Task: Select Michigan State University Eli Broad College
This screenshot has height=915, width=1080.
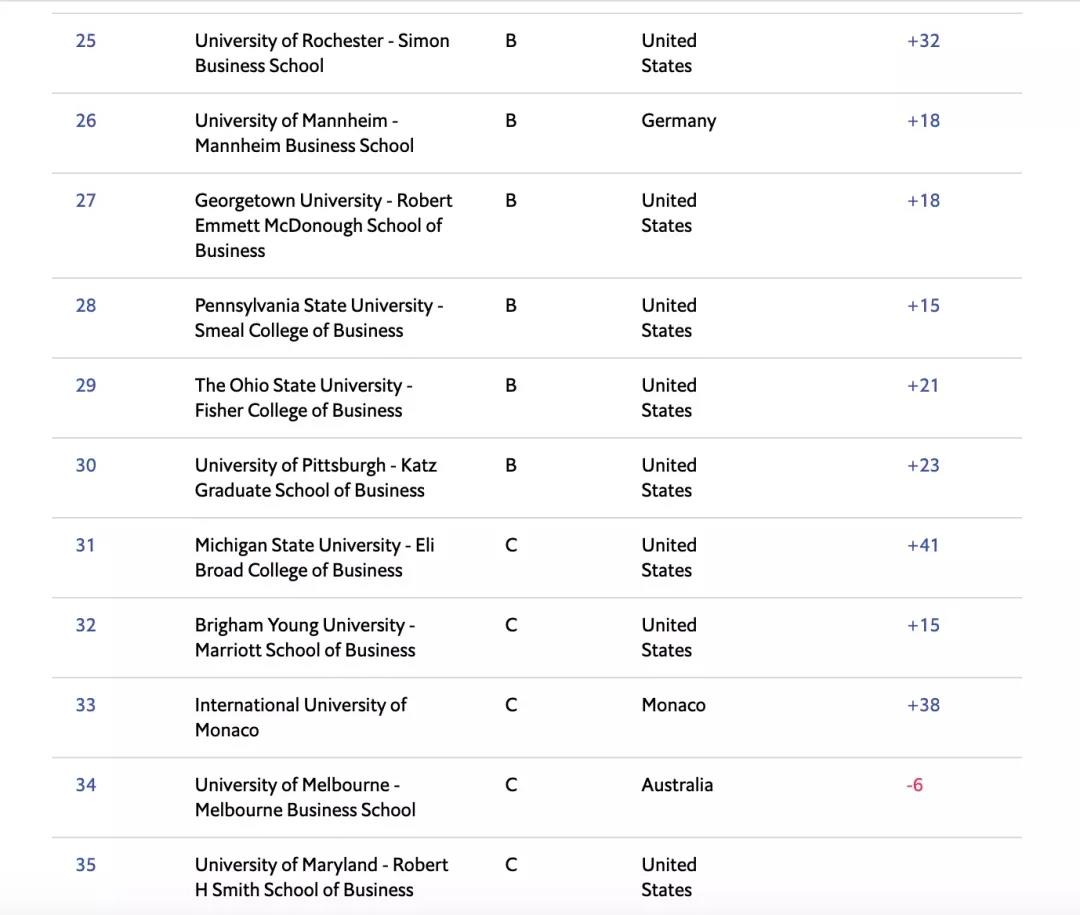Action: click(314, 558)
